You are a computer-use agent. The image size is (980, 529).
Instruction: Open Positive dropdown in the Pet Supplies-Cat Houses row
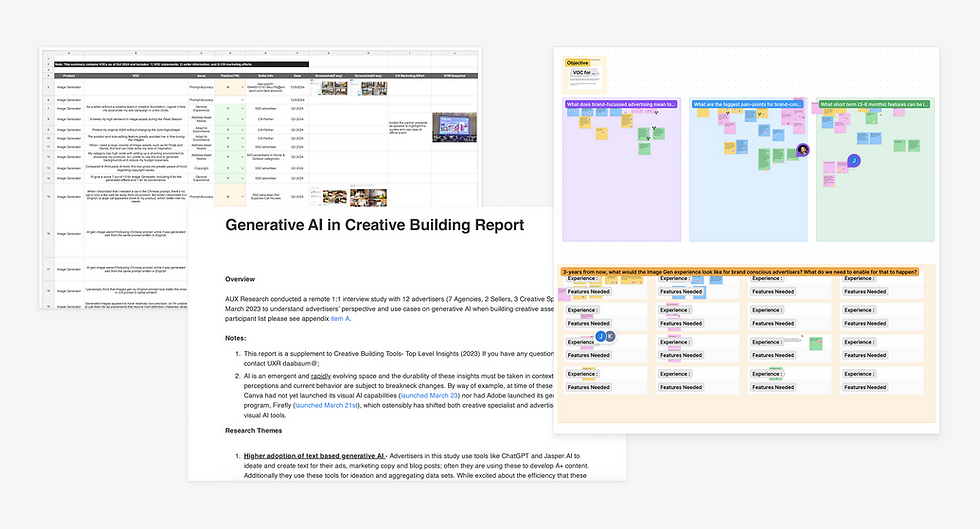click(242, 196)
